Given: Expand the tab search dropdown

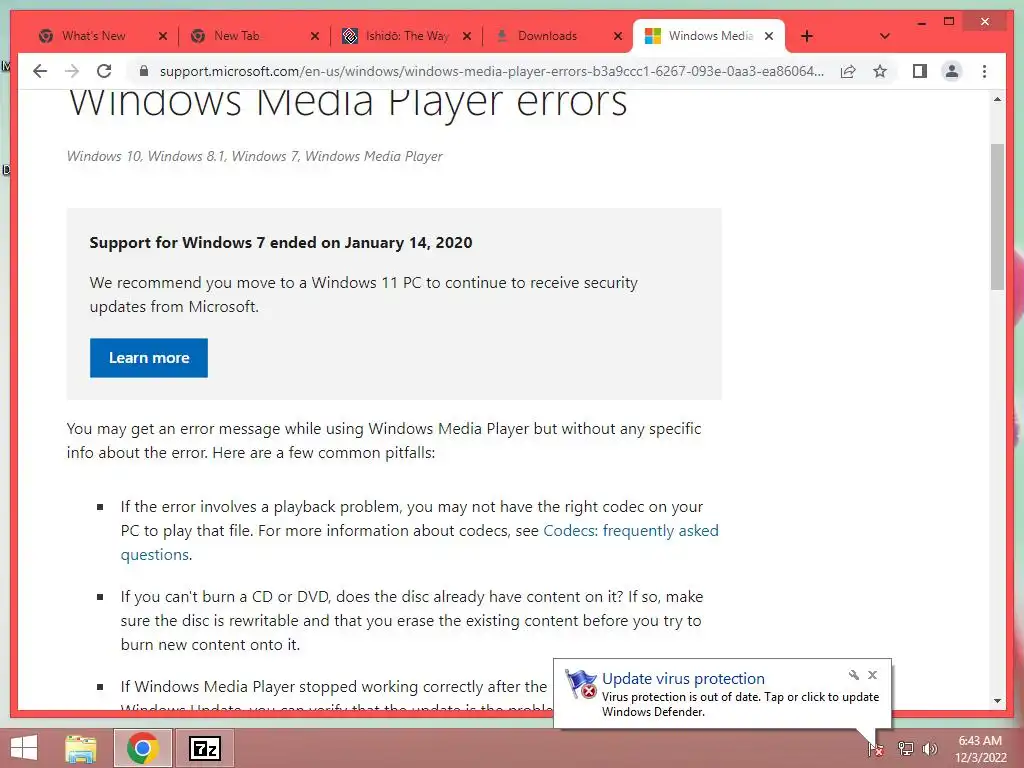Looking at the screenshot, I should point(884,36).
